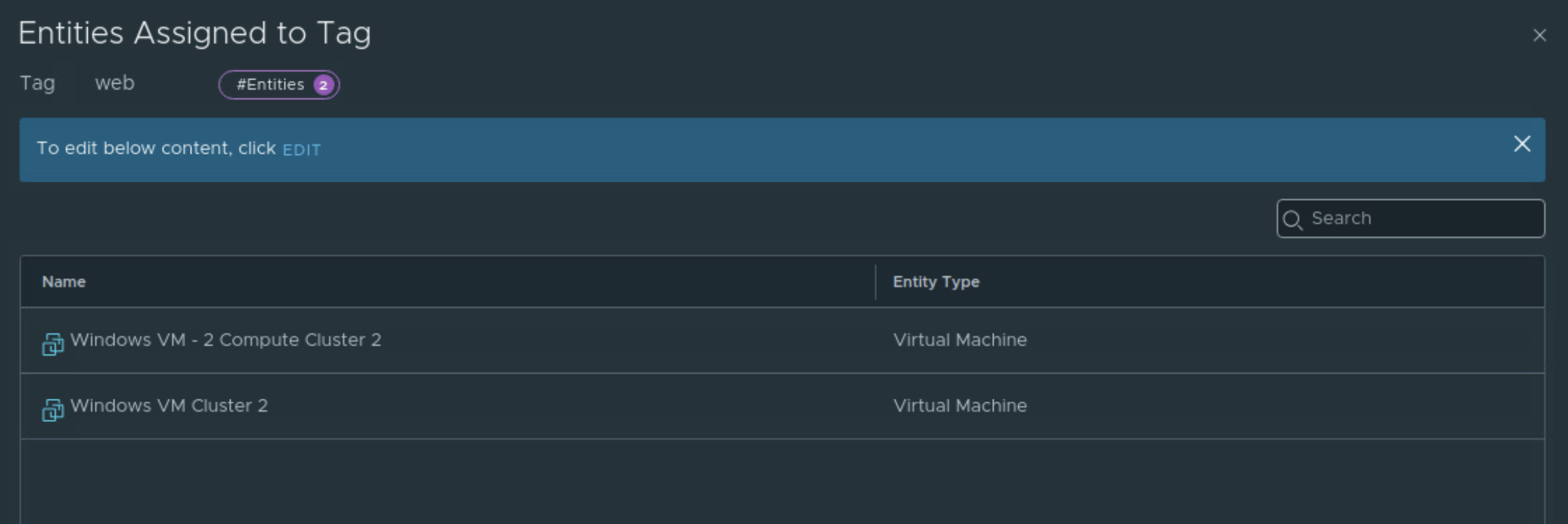Sort by the Name column header
Viewport: 1568px width, 524px height.
tap(64, 282)
